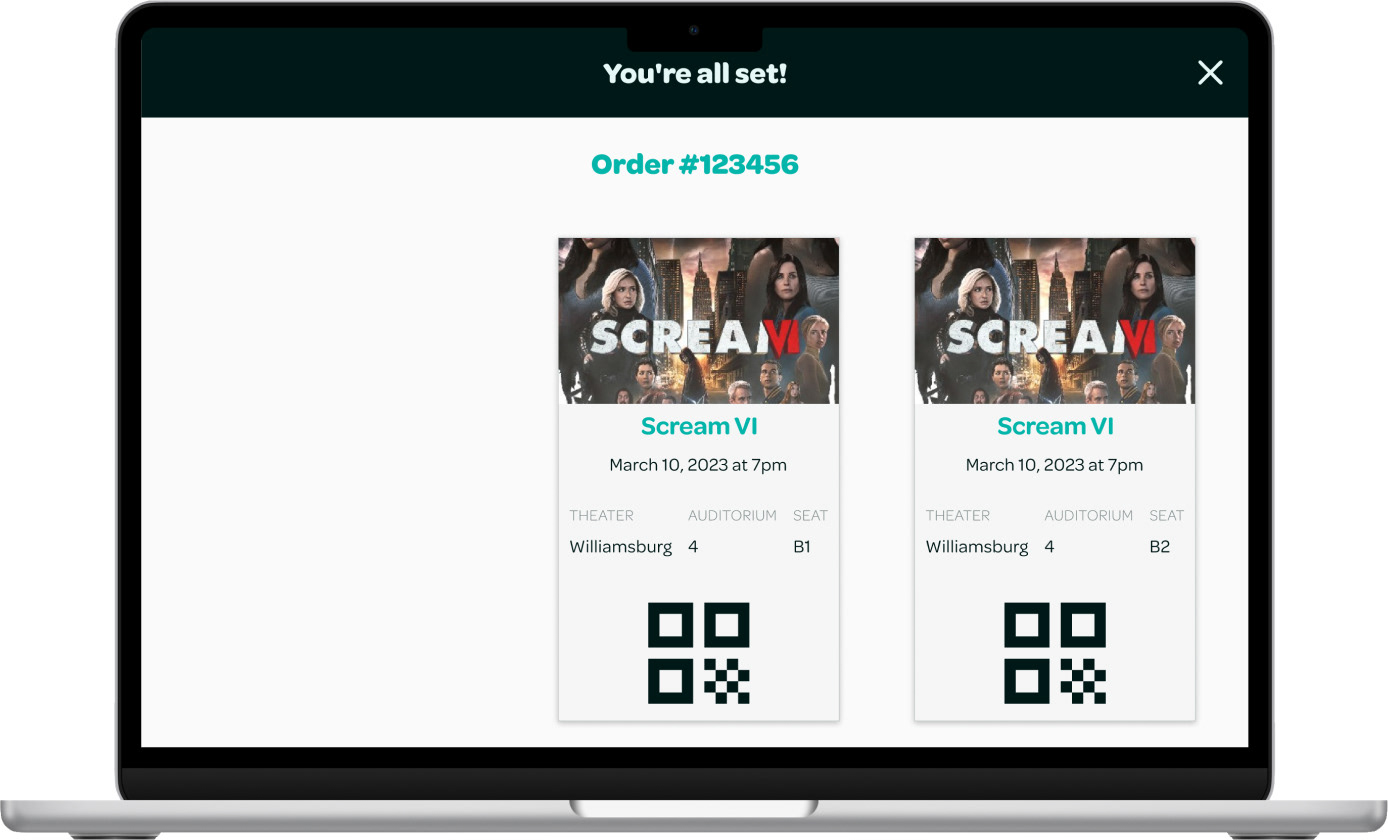Click the QR code on seat B2 ticket
1388x840 pixels.
(1054, 653)
